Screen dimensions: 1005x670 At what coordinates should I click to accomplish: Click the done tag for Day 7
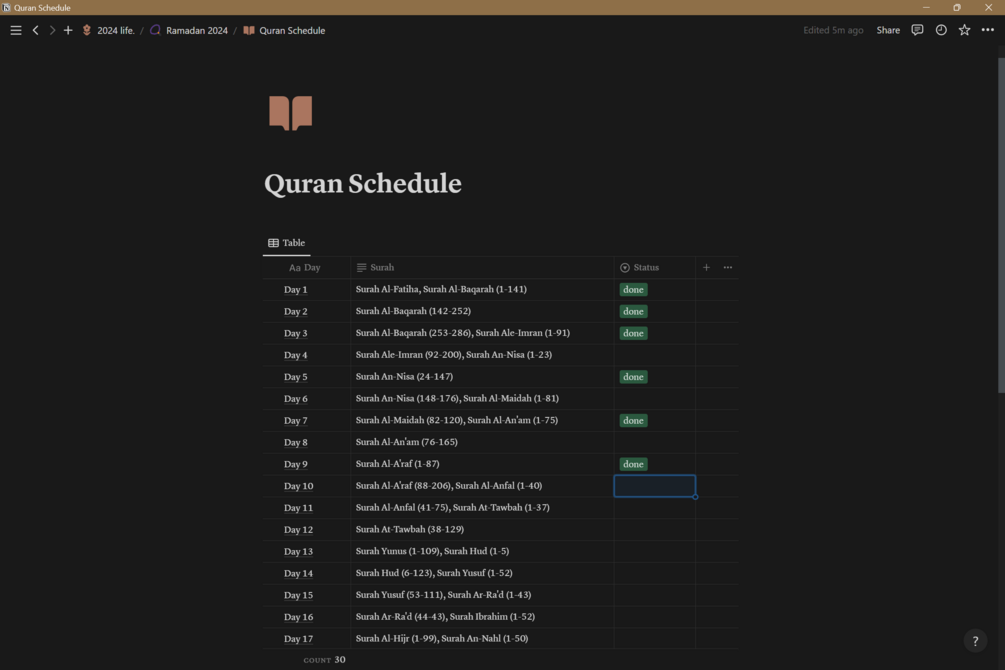click(633, 420)
